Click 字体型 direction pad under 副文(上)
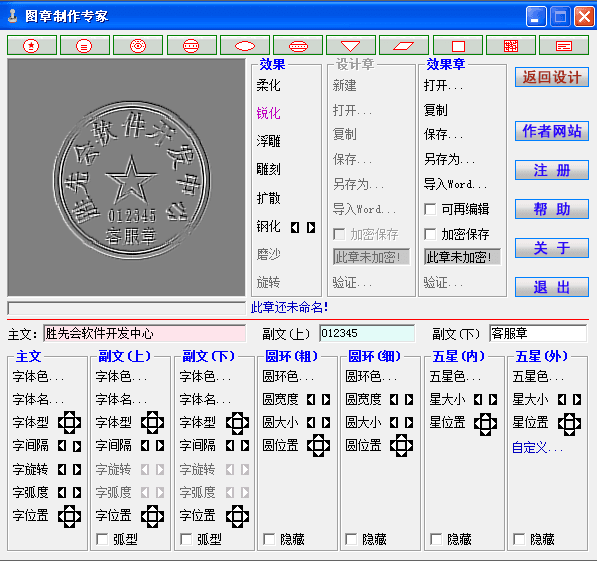The width and height of the screenshot is (597, 561). coord(152,422)
